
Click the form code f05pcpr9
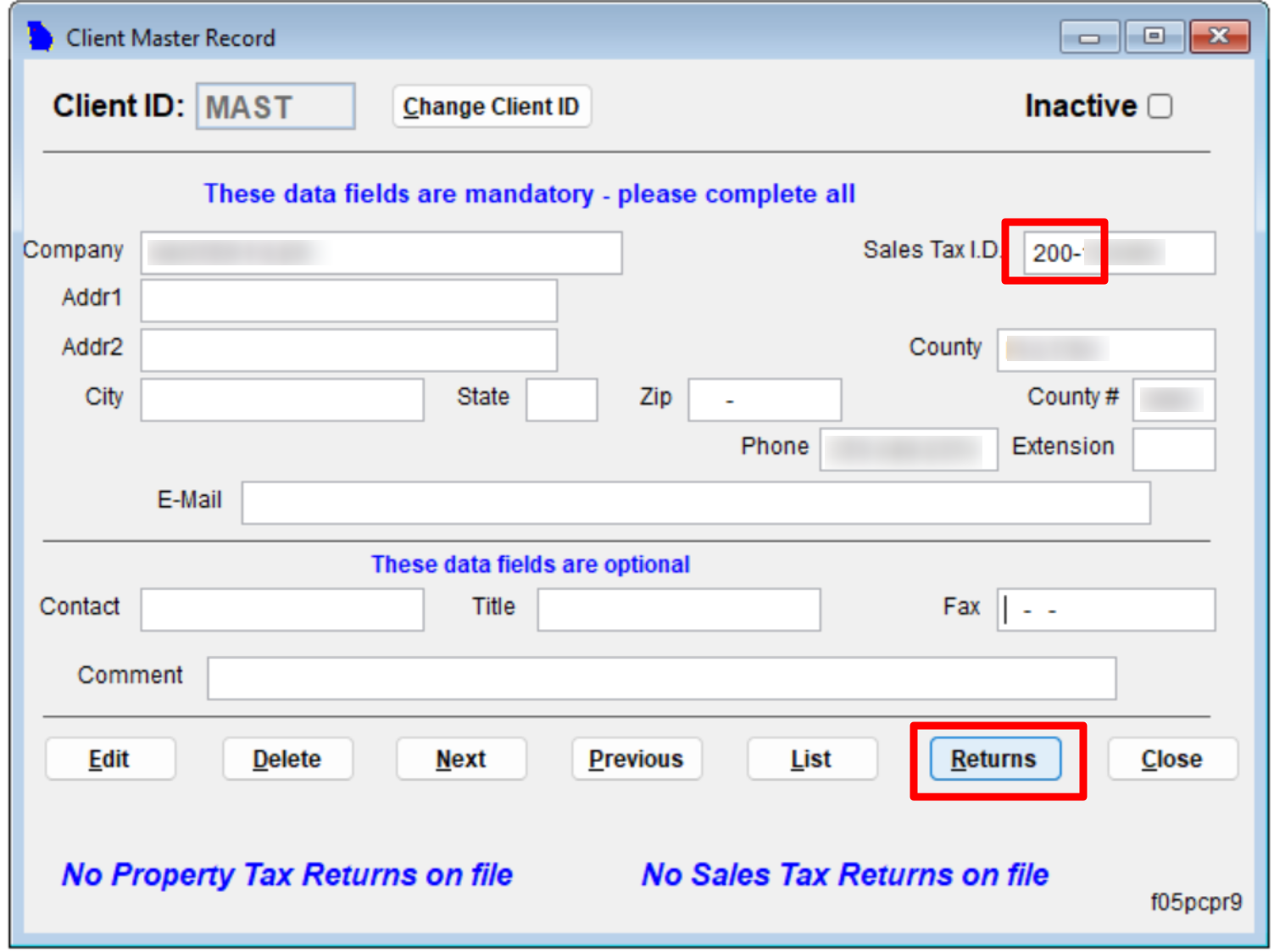pyautogui.click(x=1196, y=902)
